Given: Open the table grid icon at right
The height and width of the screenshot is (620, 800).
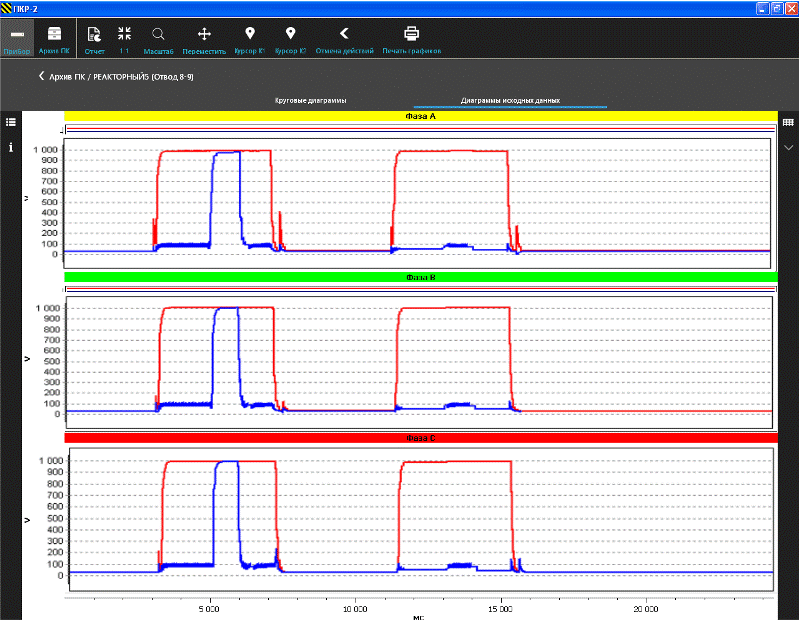Looking at the screenshot, I should [x=788, y=122].
